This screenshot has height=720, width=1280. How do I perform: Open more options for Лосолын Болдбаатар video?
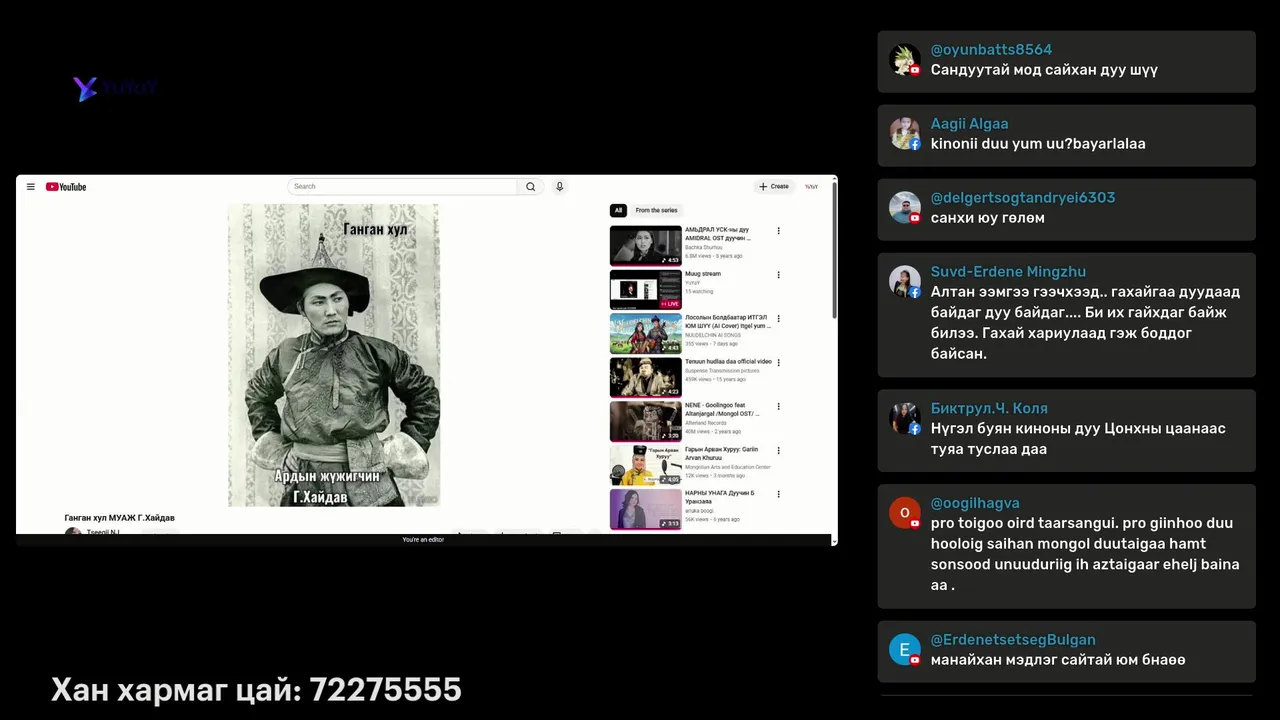778,319
